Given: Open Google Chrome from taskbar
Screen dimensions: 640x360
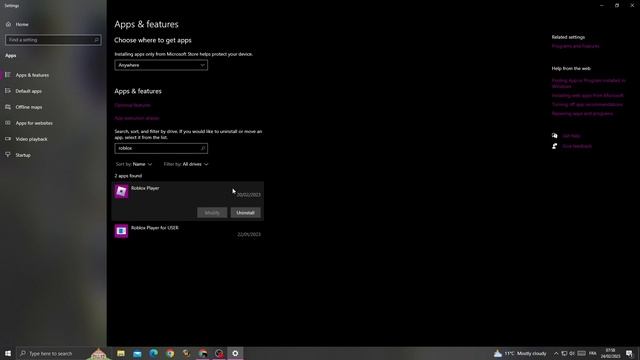Looking at the screenshot, I should coord(170,353).
